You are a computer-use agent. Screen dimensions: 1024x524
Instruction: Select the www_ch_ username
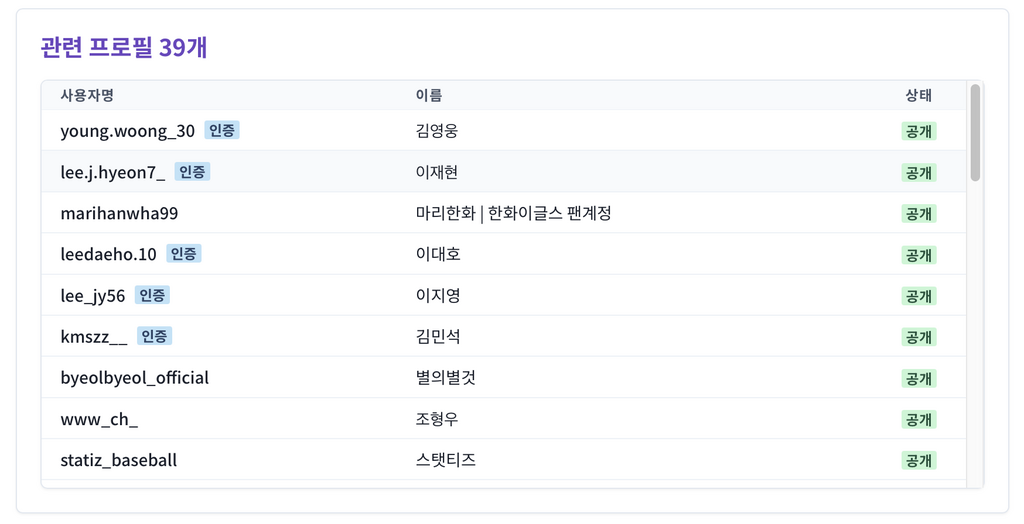(x=99, y=419)
